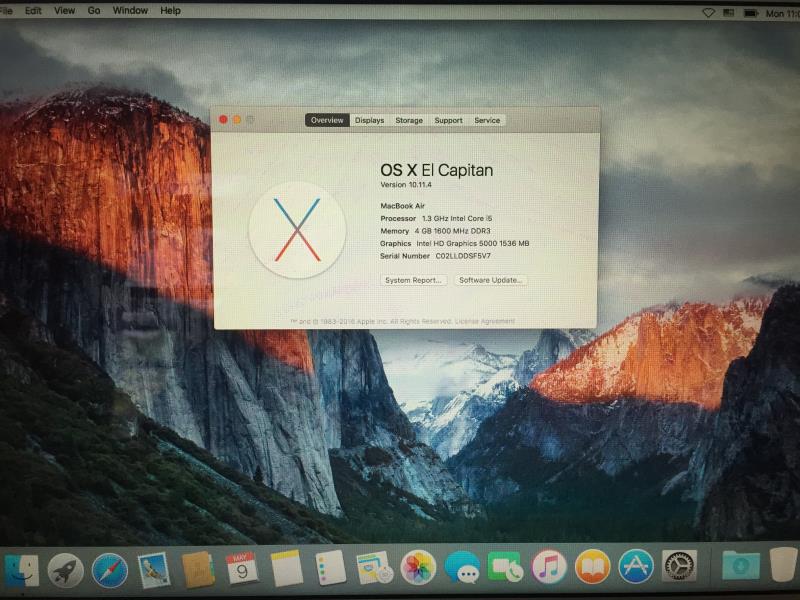Image resolution: width=800 pixels, height=600 pixels.
Task: Switch to the Service tab
Action: tap(487, 120)
